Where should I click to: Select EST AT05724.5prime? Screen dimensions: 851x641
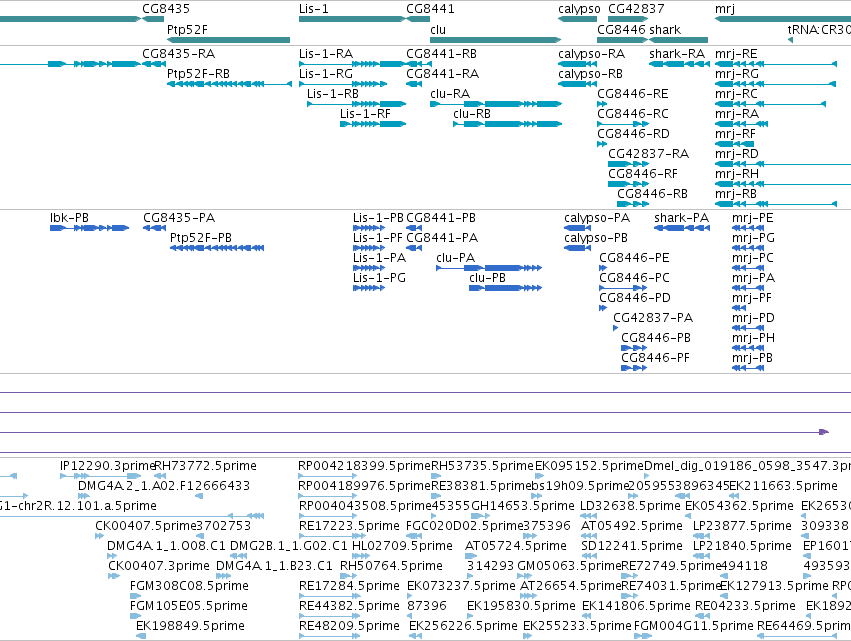tap(471, 556)
